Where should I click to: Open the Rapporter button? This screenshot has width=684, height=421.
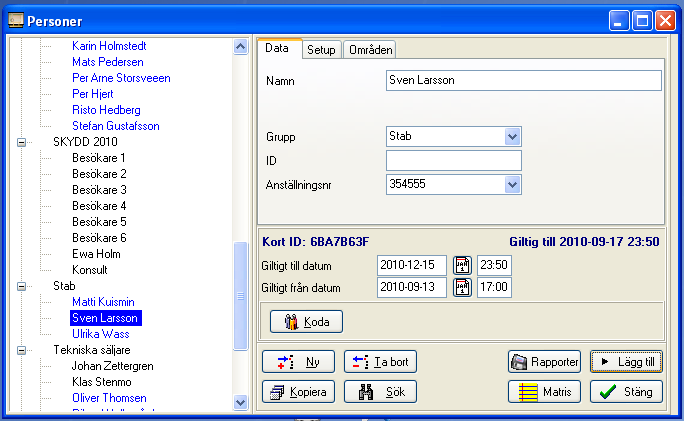[544, 362]
